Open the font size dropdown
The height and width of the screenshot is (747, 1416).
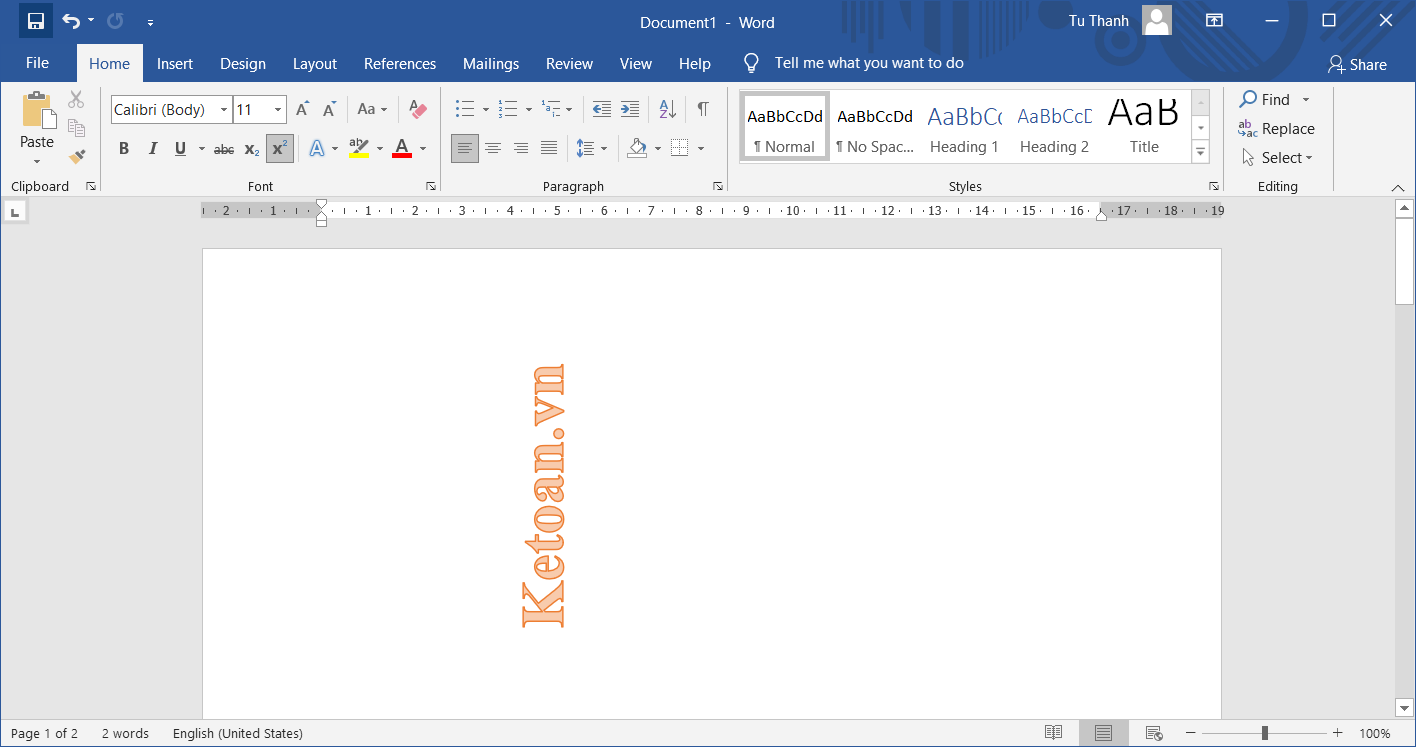278,110
